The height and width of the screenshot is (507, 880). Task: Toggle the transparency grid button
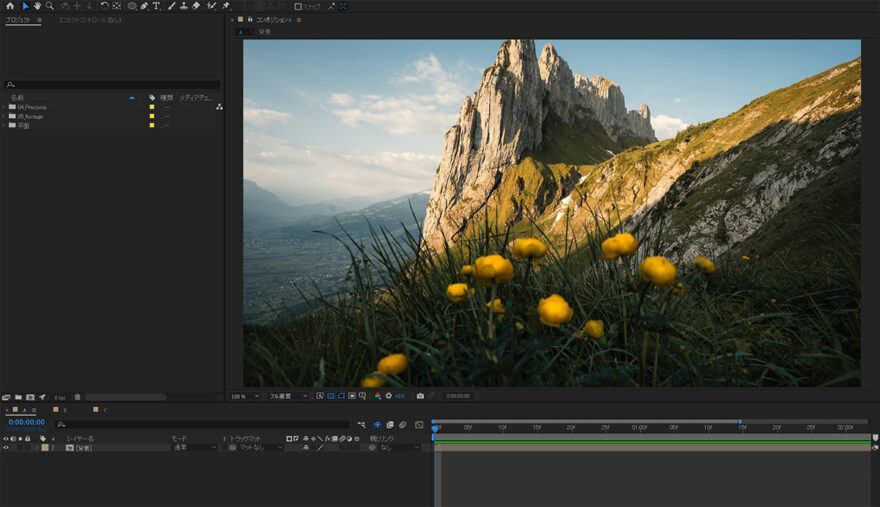pos(331,396)
